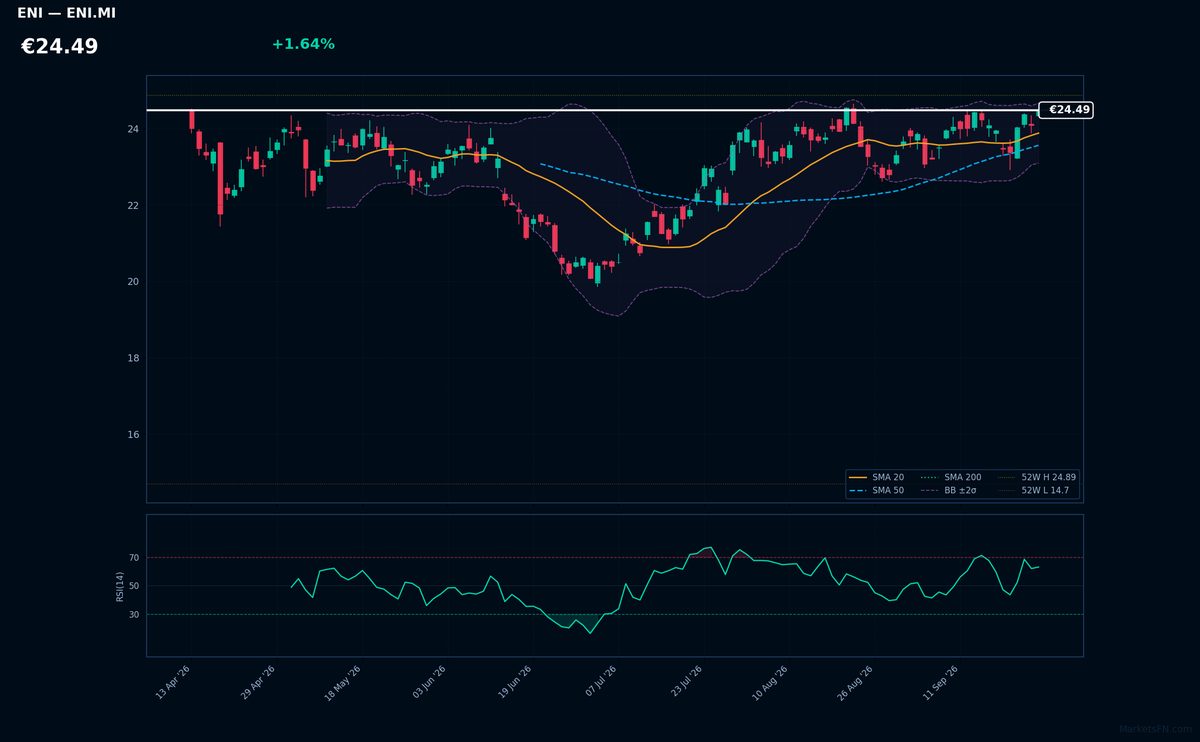The width and height of the screenshot is (1200, 742).
Task: Select the SMA 20 legend entry
Action: point(876,478)
